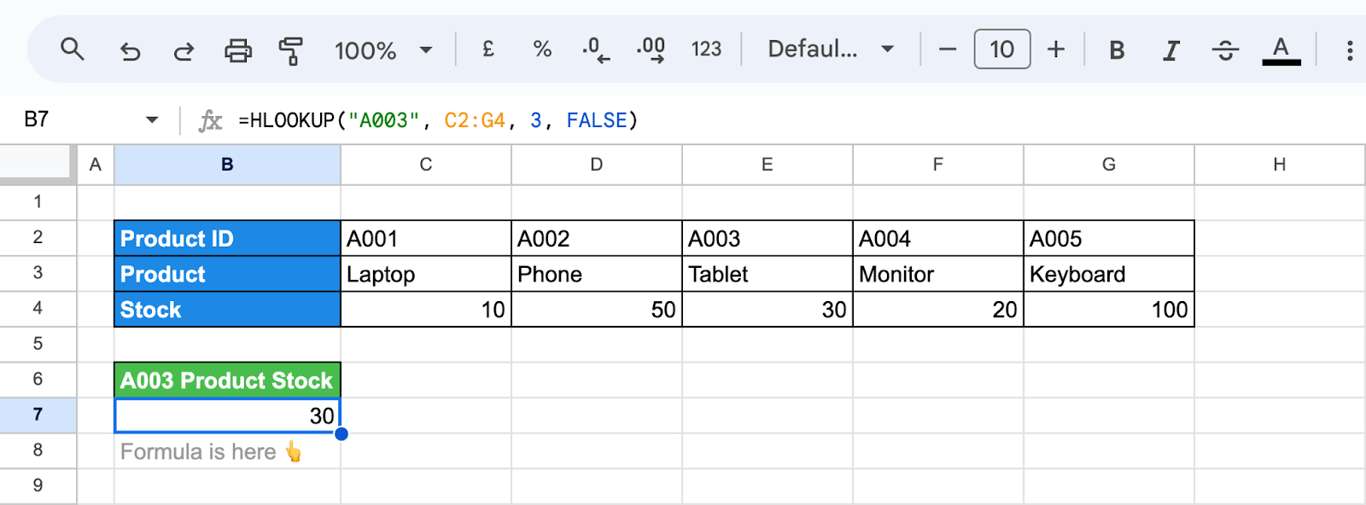Viewport: 1366px width, 505px height.
Task: Select cell containing A002
Action: (597, 238)
